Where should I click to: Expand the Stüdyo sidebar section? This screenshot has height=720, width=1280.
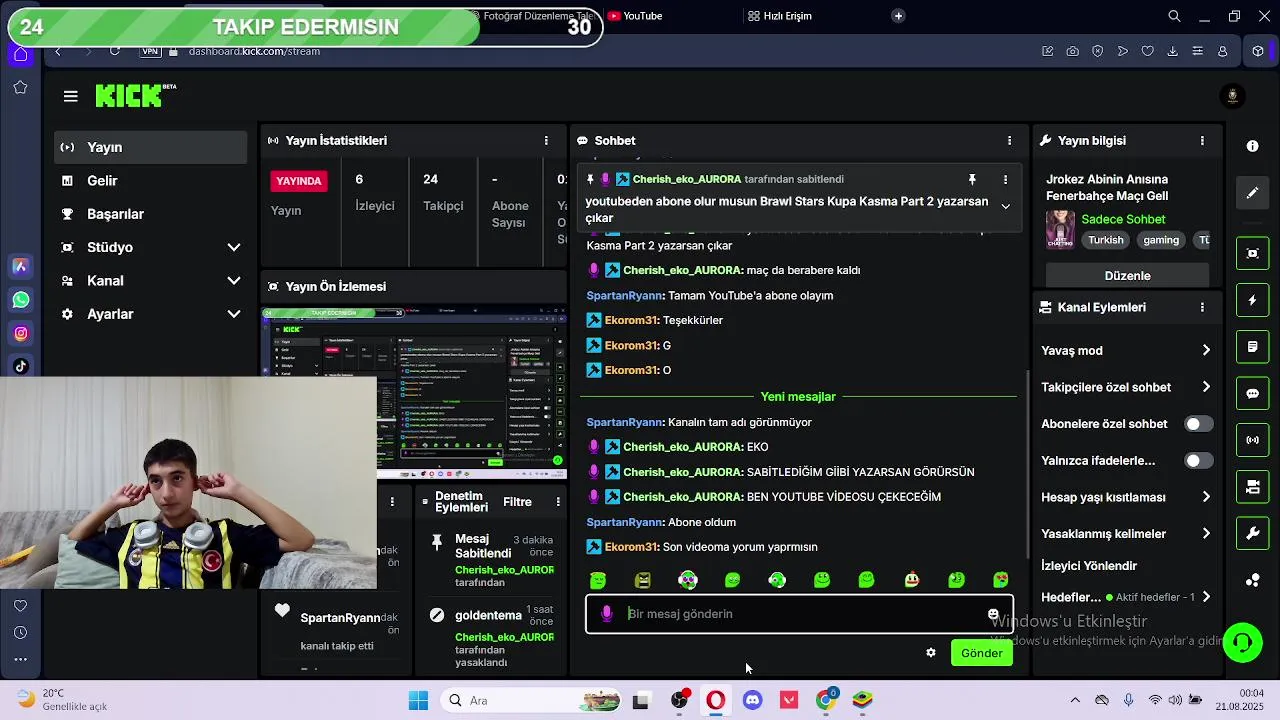pyautogui.click(x=234, y=247)
